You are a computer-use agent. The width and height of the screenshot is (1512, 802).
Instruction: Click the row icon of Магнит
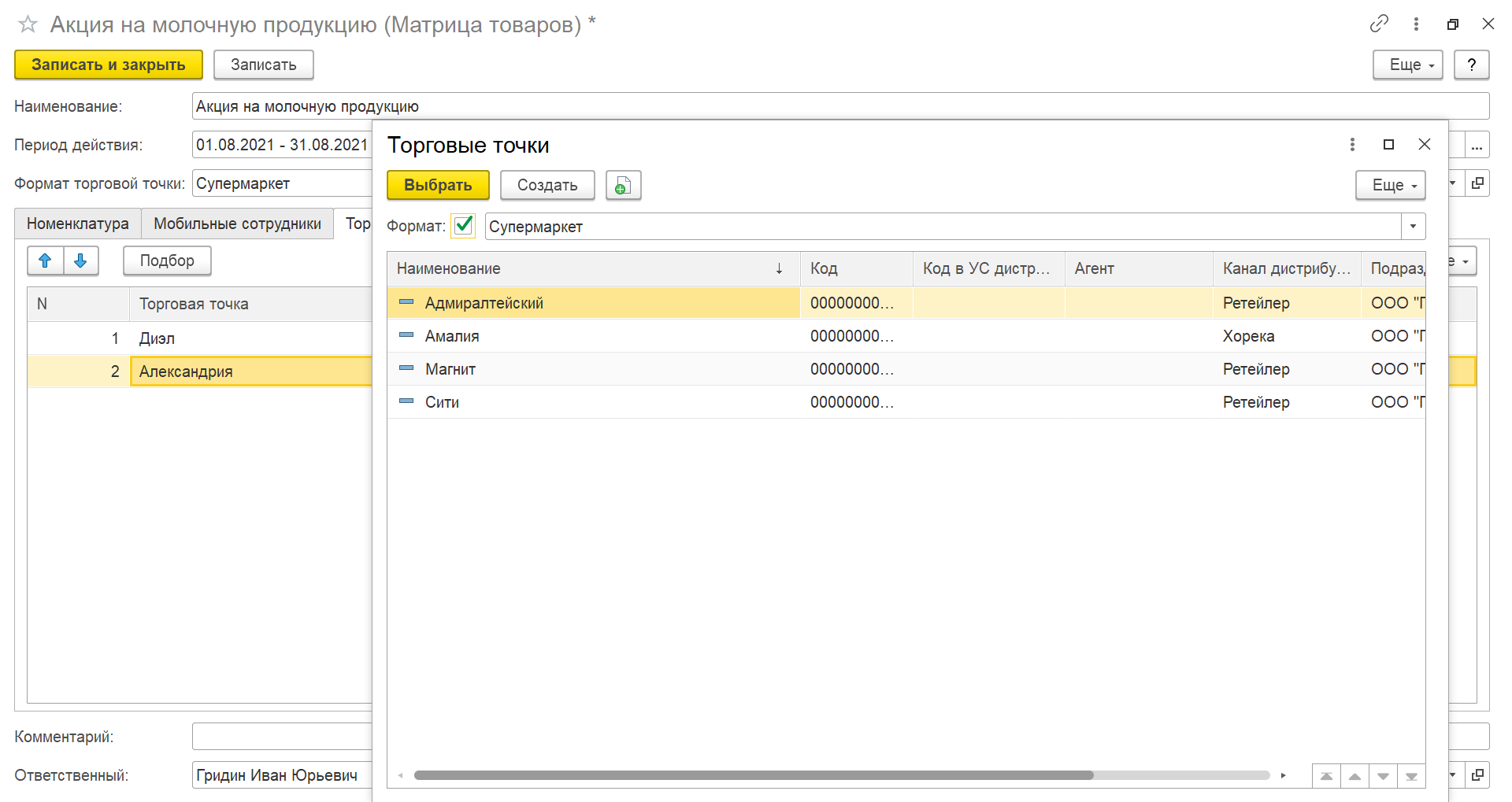[406, 368]
